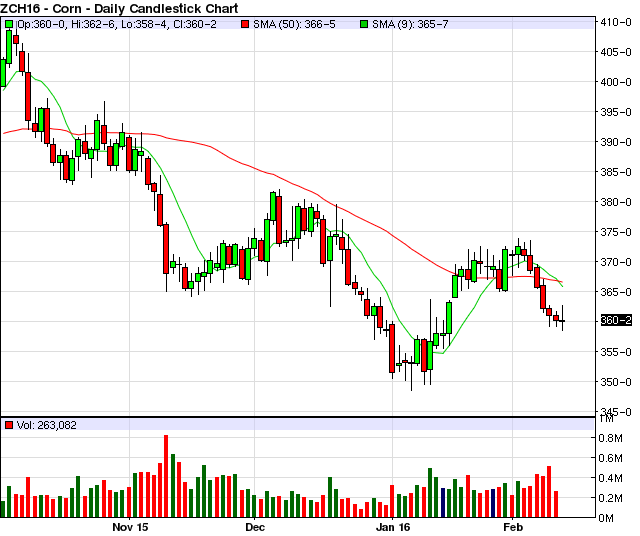Click the 'Vol: 263,082' label
The height and width of the screenshot is (536, 640).
pos(47,425)
